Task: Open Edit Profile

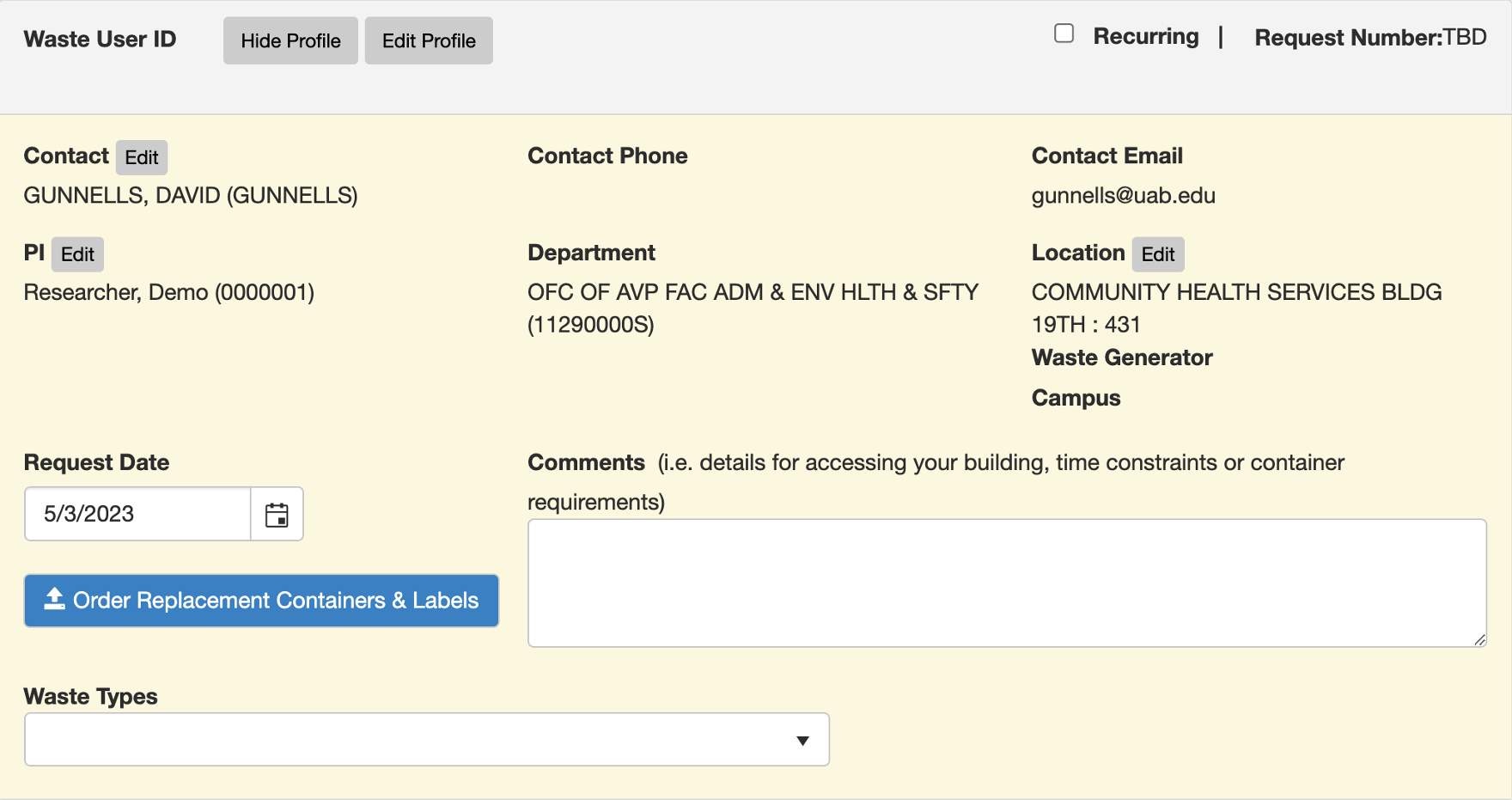Action: [429, 40]
